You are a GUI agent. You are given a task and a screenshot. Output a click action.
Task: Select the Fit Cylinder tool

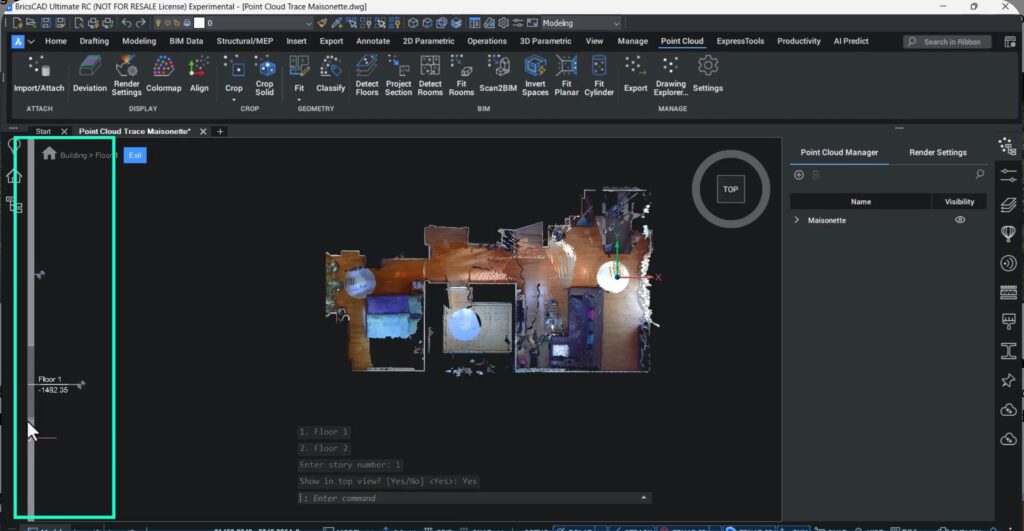pos(599,76)
